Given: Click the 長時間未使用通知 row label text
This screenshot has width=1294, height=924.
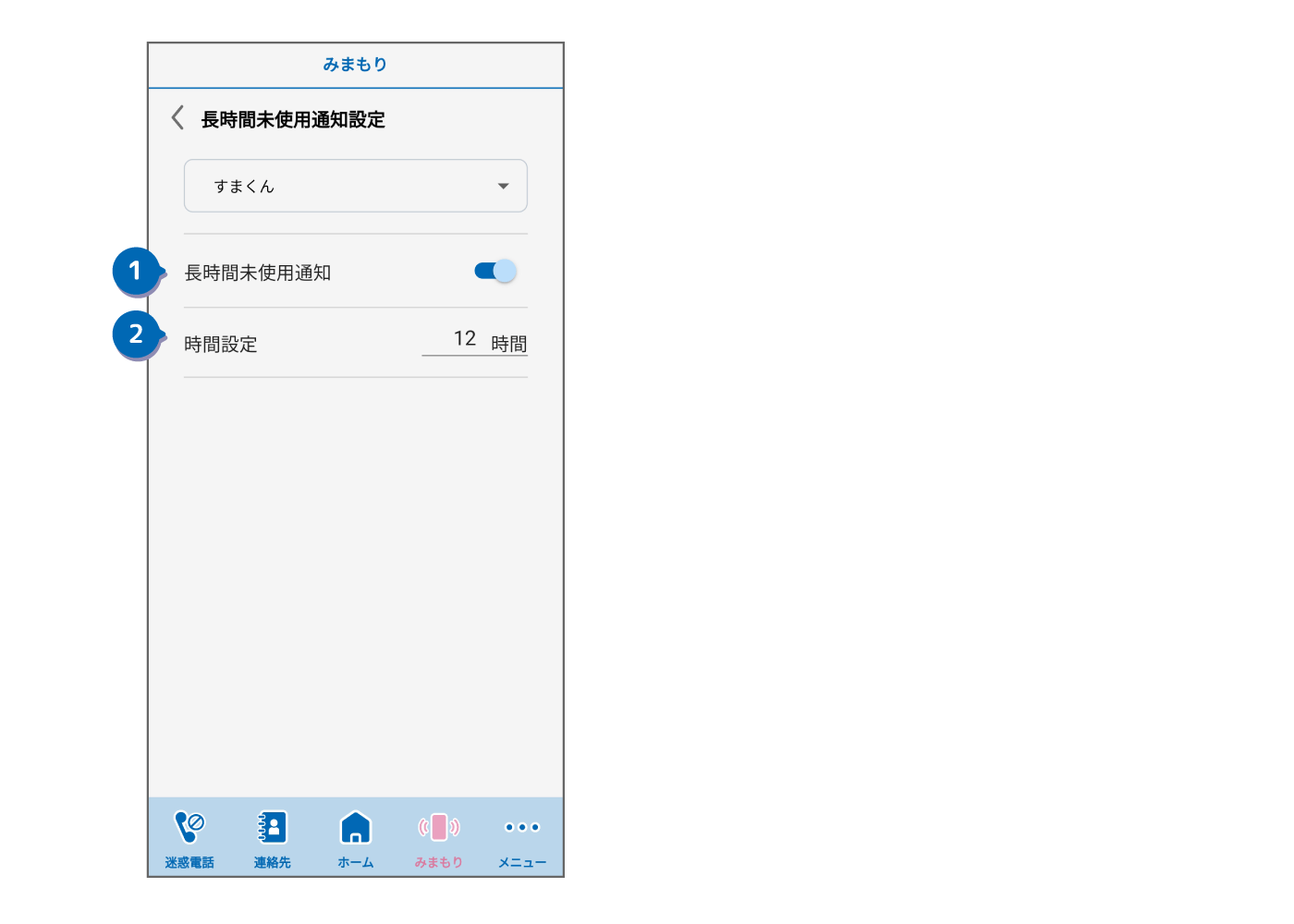Looking at the screenshot, I should coord(258,273).
